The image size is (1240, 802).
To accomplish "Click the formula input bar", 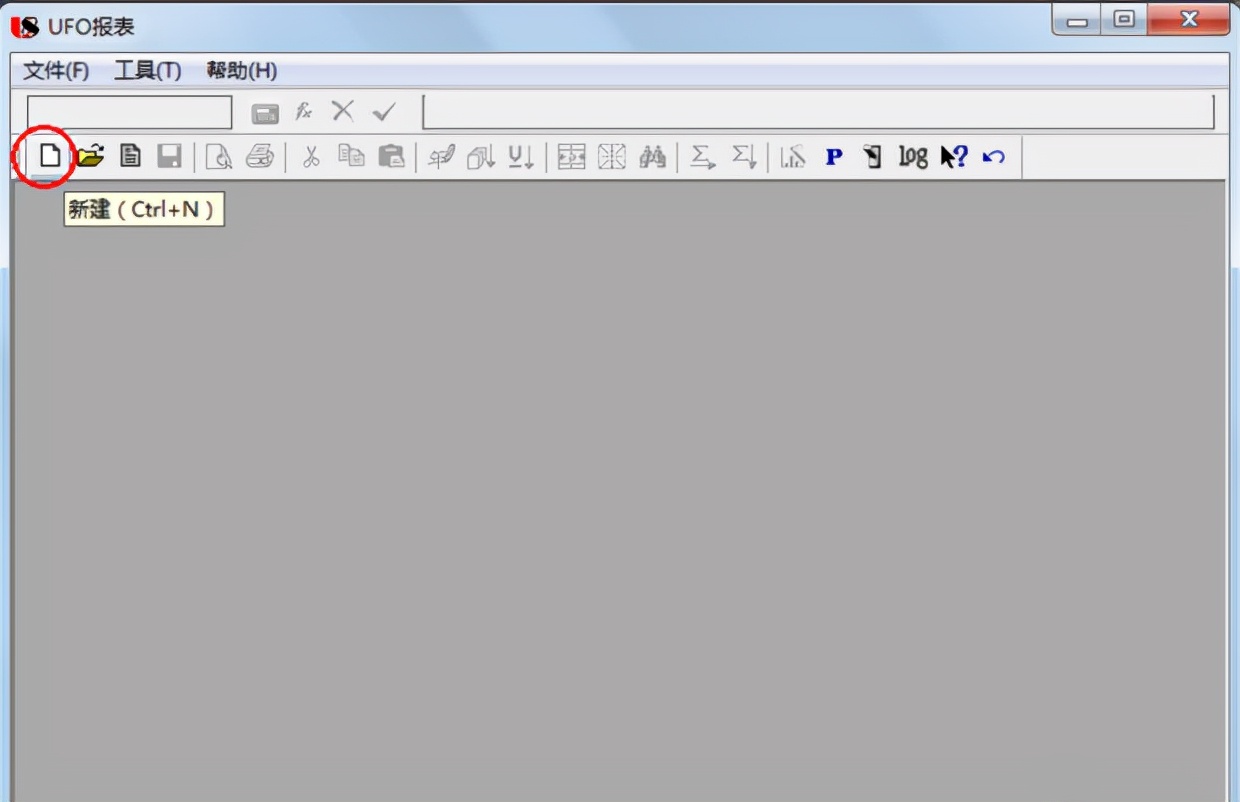I will coord(819,112).
